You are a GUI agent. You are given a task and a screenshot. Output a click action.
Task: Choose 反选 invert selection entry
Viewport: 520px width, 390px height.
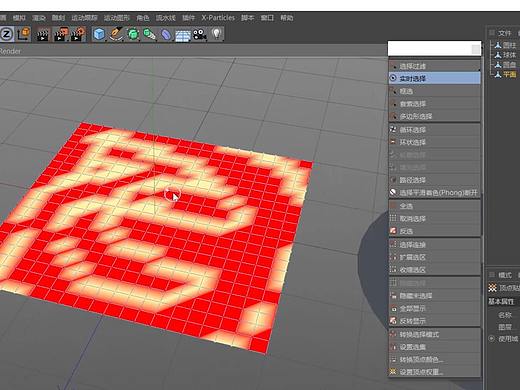point(435,231)
